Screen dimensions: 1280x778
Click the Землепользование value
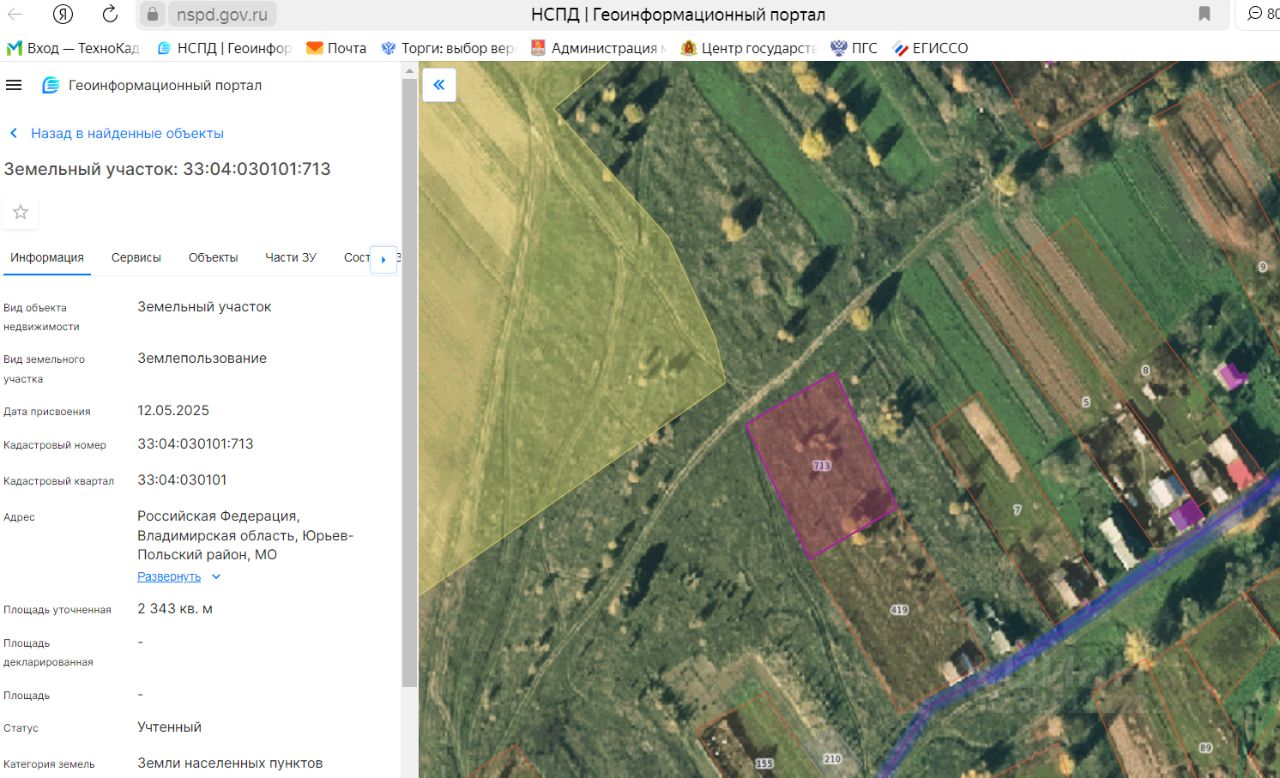pyautogui.click(x=202, y=358)
